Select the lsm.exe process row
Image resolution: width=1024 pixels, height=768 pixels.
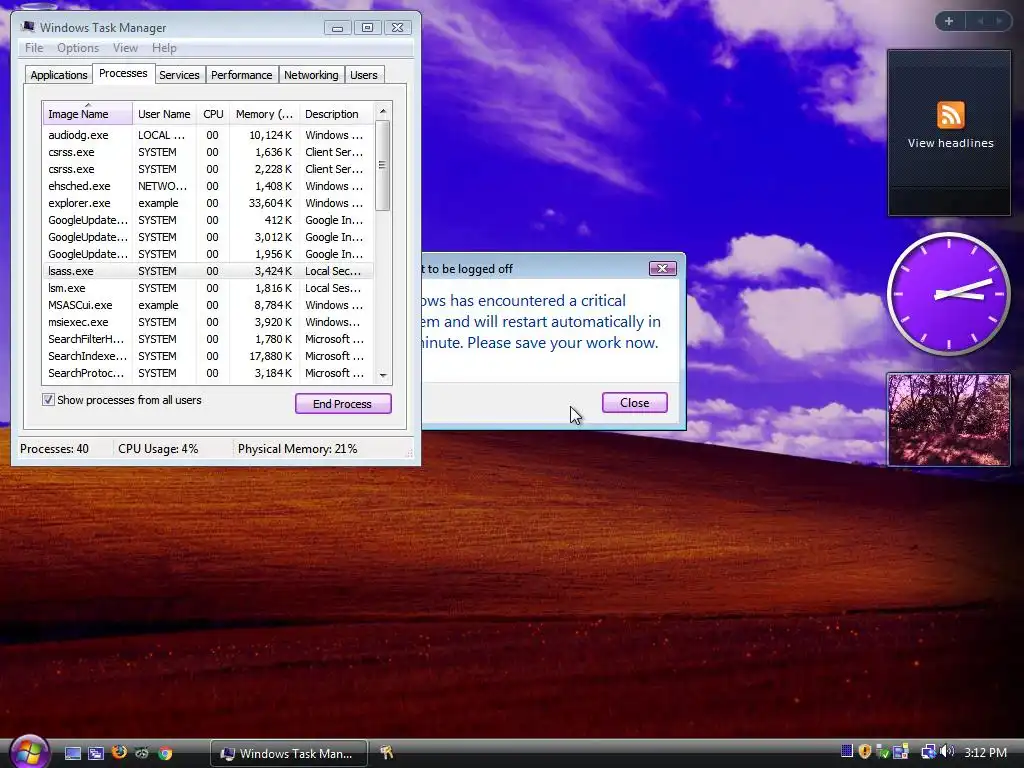click(x=208, y=288)
